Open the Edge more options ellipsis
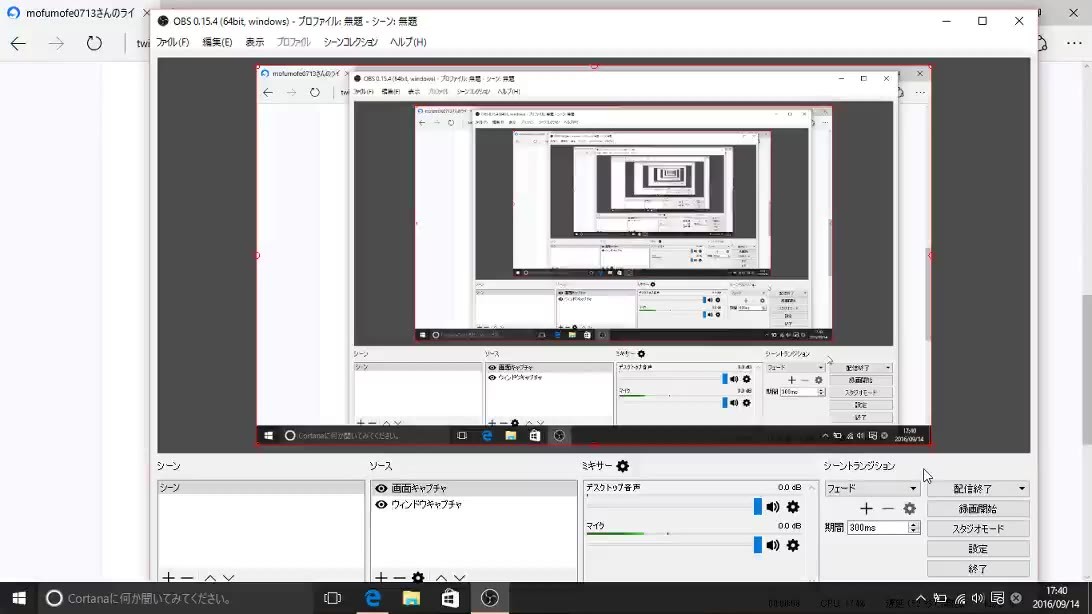 tap(1074, 43)
